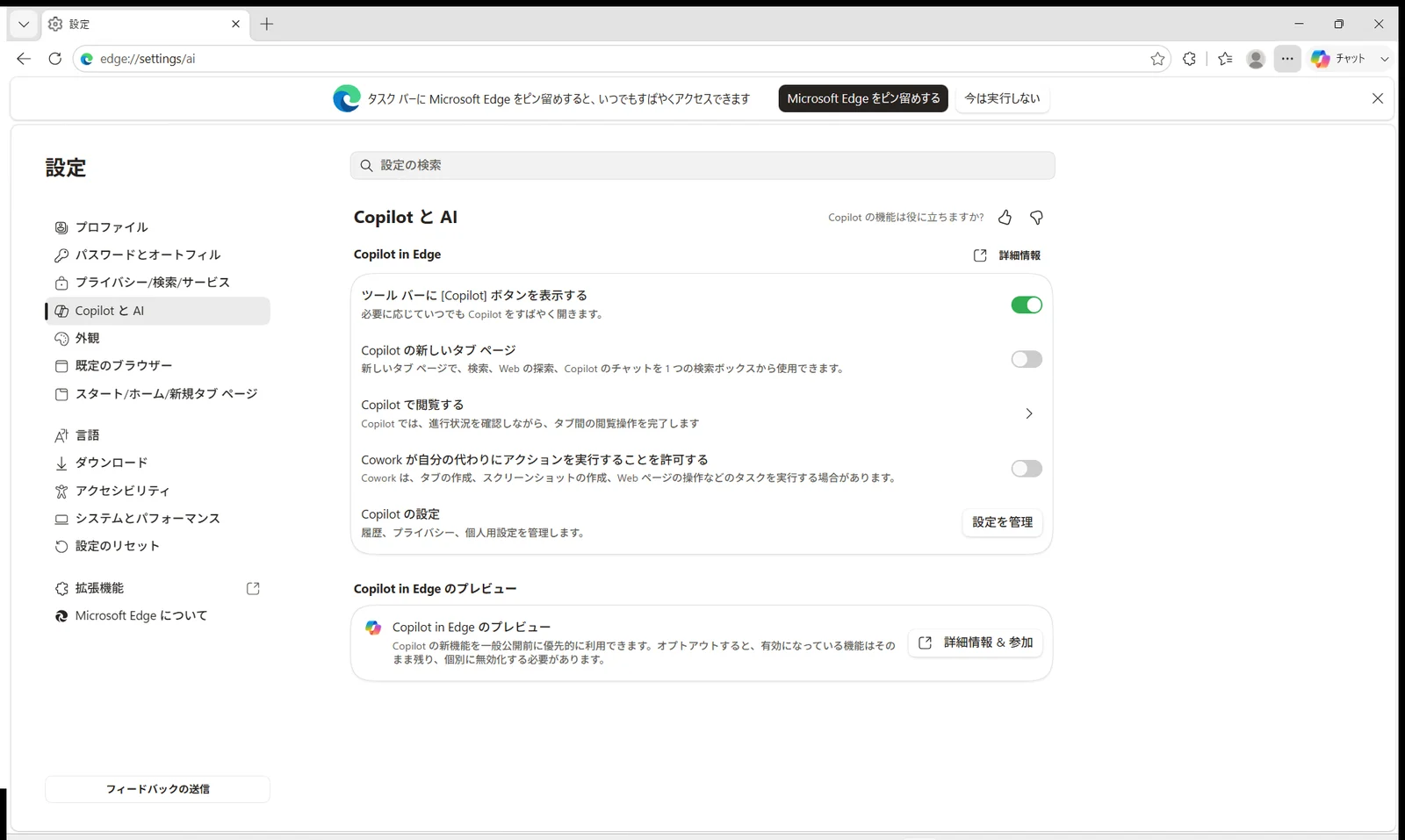The width and height of the screenshot is (1405, 840).
Task: Disable the toolbar Copilot button toggle
Action: [1027, 305]
